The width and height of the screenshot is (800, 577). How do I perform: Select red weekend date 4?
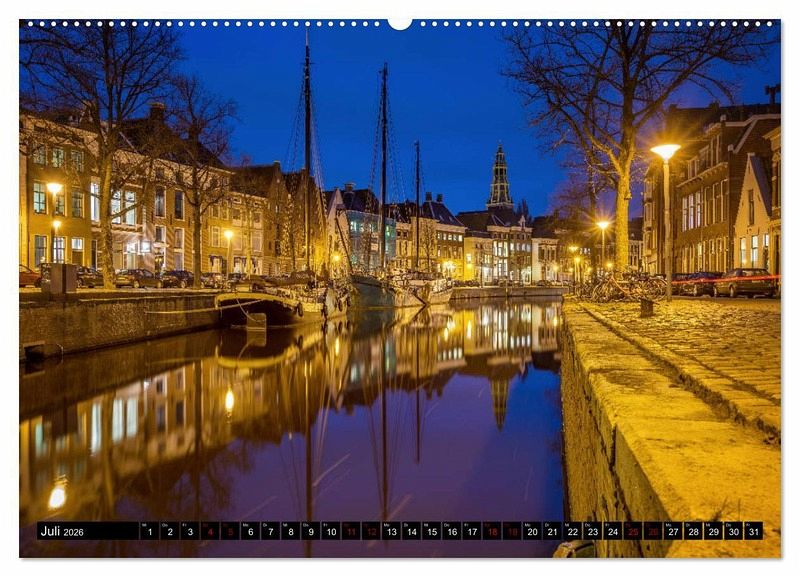pos(210,531)
